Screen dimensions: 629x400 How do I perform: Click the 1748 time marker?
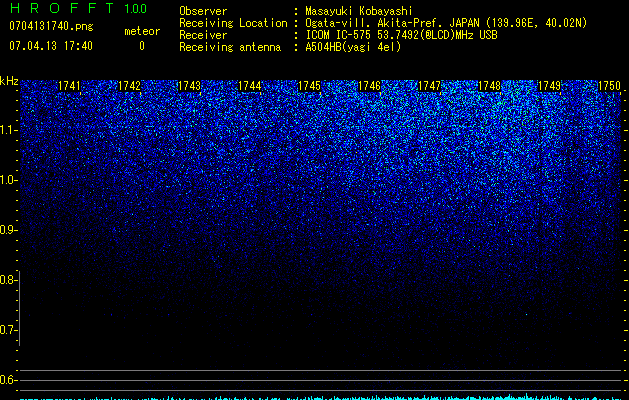(489, 86)
